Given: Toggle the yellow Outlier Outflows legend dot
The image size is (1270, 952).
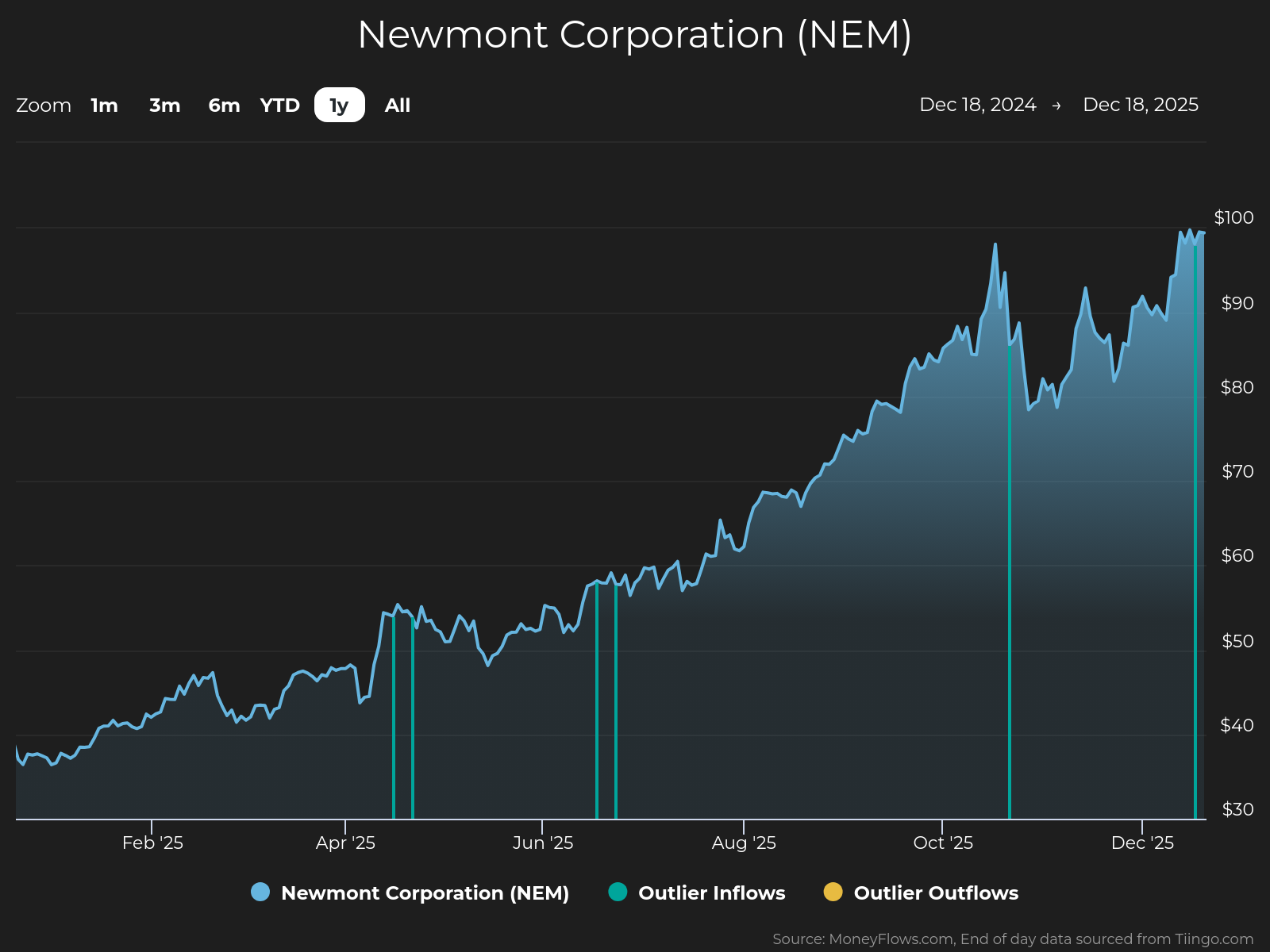Looking at the screenshot, I should coord(833,892).
